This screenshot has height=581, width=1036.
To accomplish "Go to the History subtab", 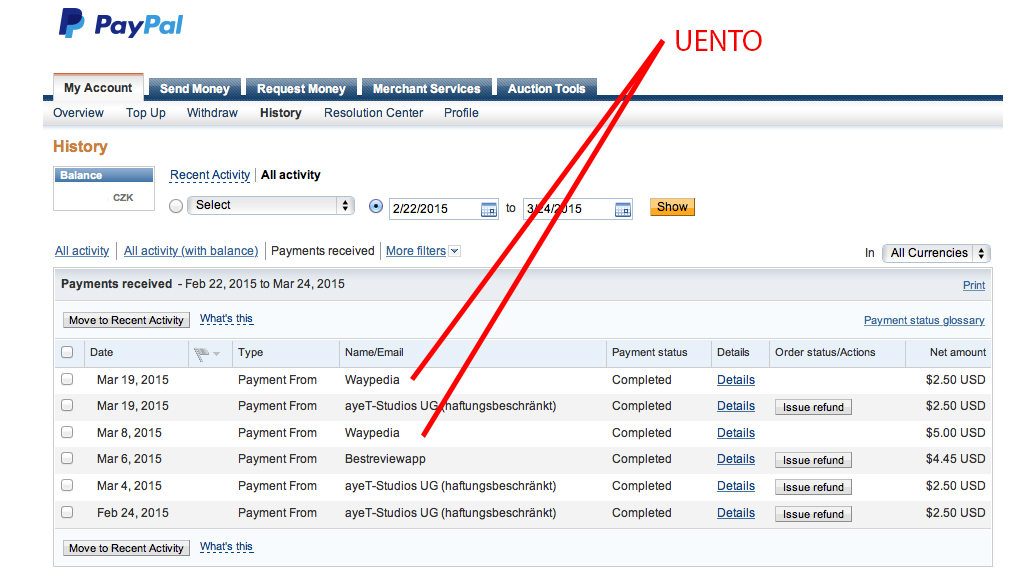I will pos(281,113).
